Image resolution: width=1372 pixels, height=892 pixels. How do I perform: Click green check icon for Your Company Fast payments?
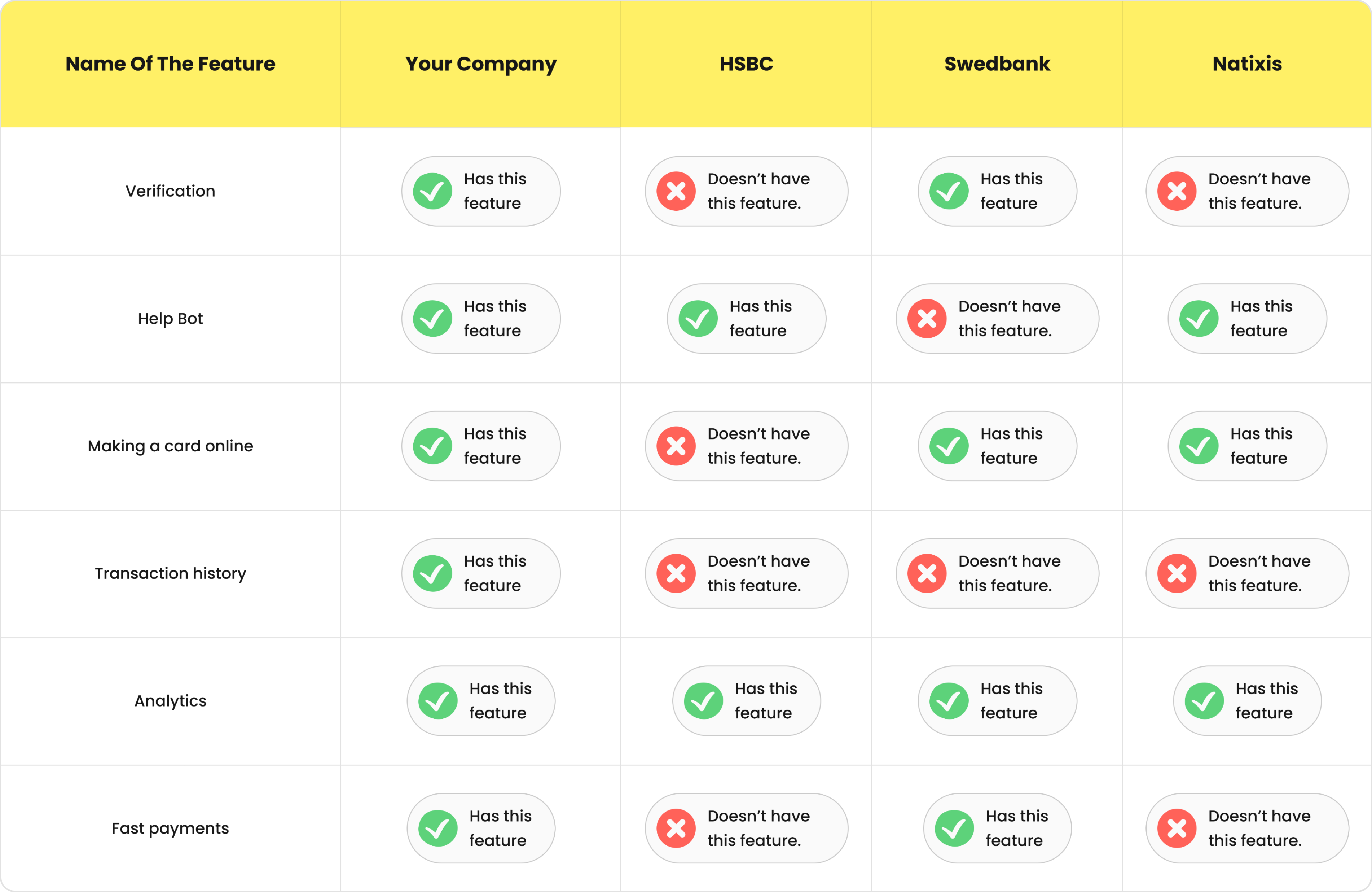438,828
